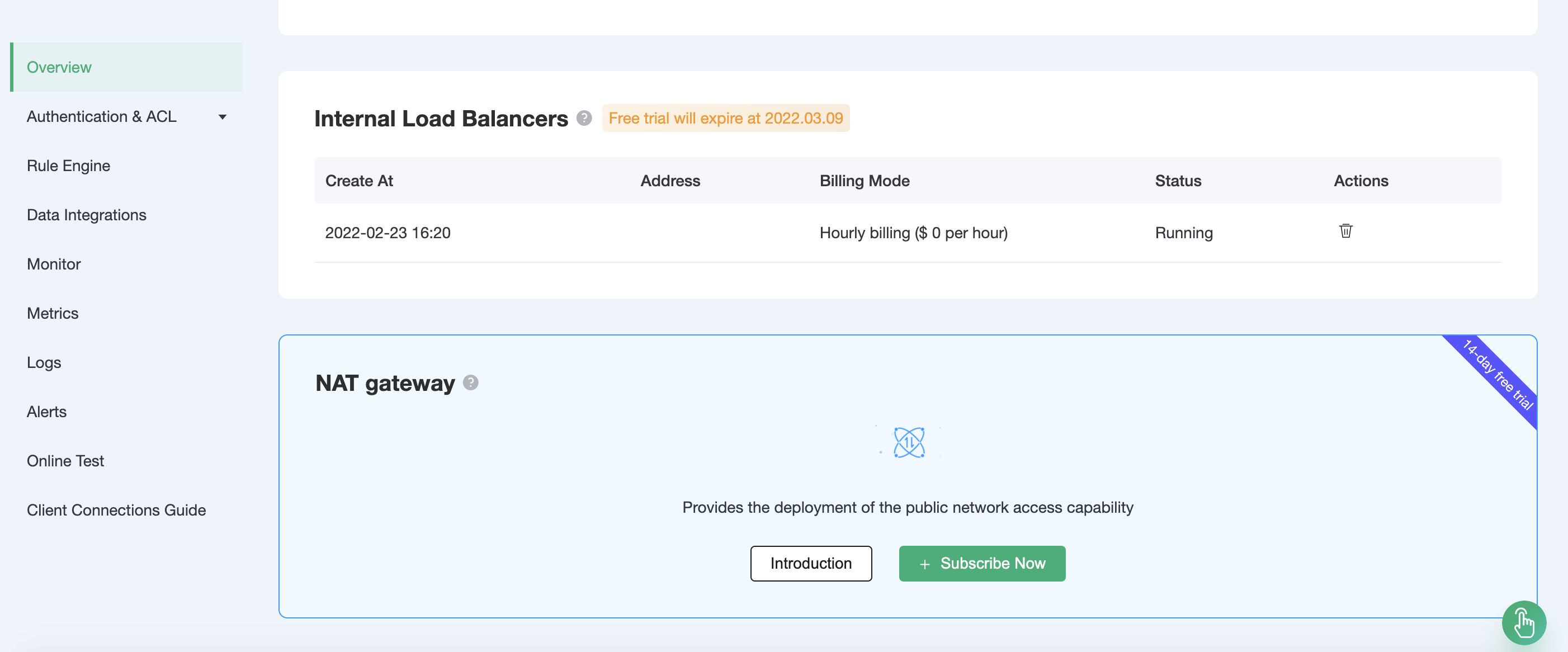Open Online Test tool
The height and width of the screenshot is (652, 1568).
(65, 461)
